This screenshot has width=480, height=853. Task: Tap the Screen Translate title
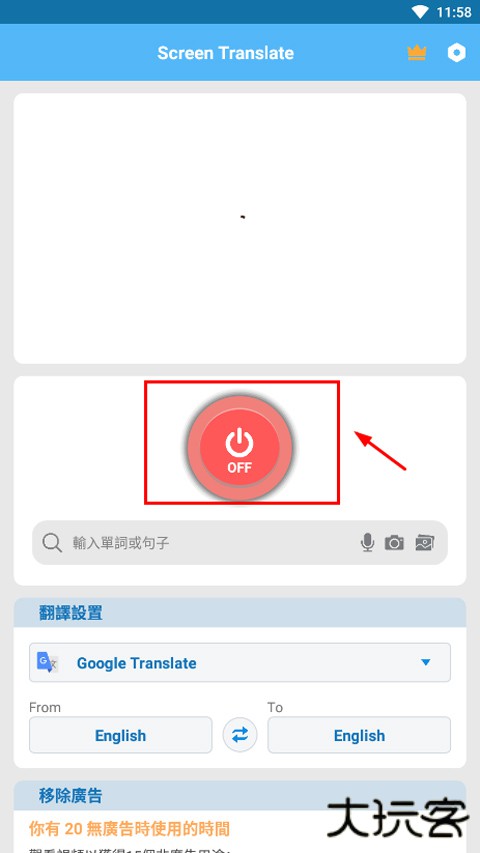[x=225, y=53]
